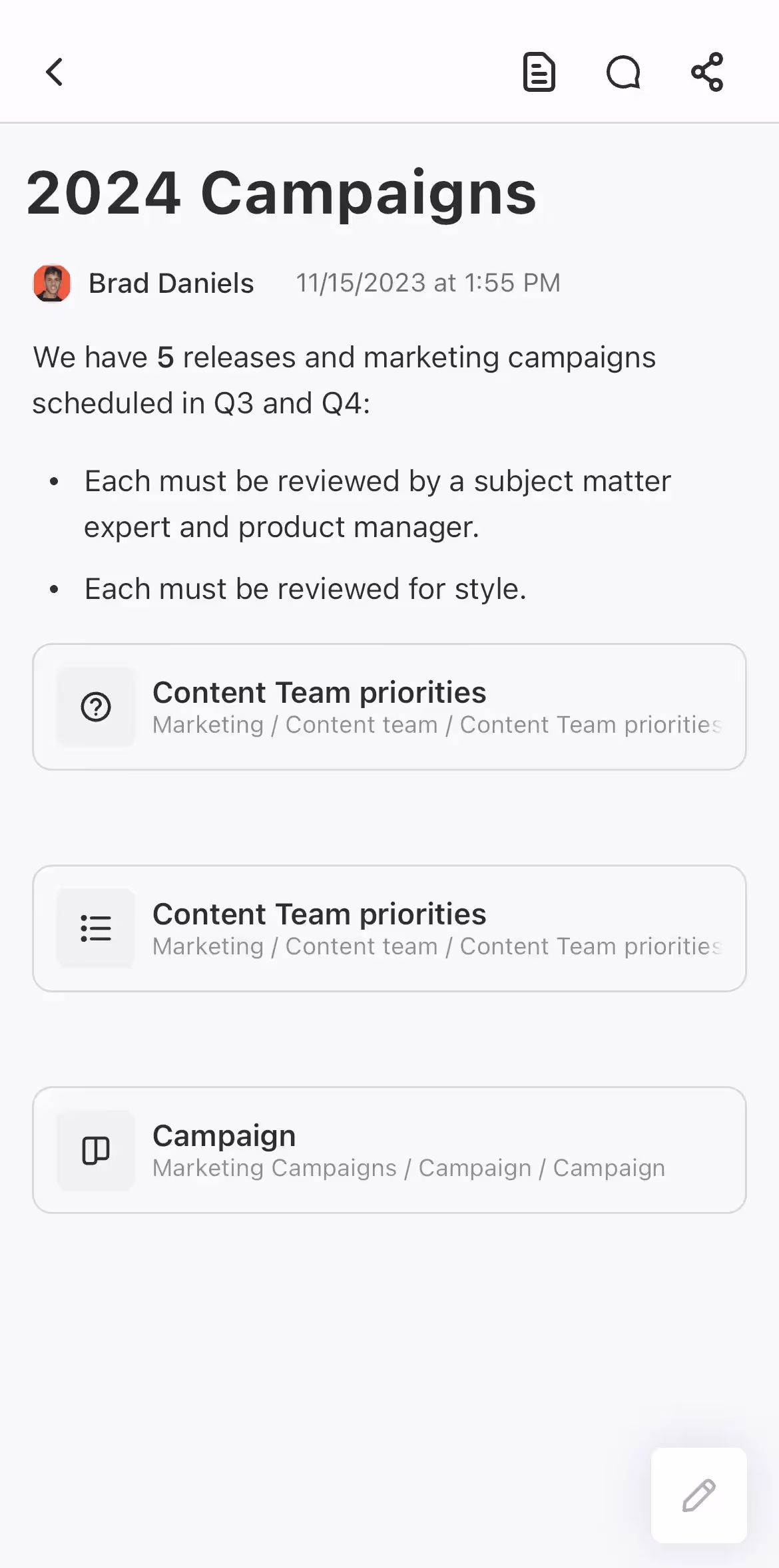The height and width of the screenshot is (1568, 779).
Task: Open the comments bubble icon
Action: 624,72
